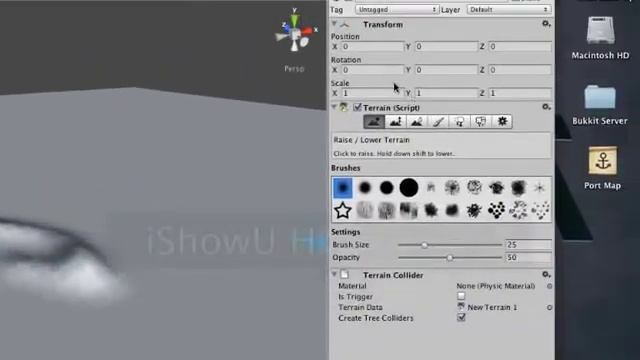Open the Material object picker circle

(549, 286)
